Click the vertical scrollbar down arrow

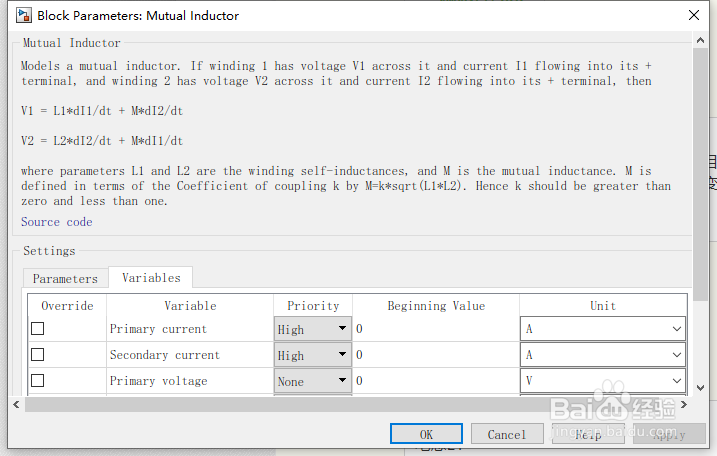point(700,388)
